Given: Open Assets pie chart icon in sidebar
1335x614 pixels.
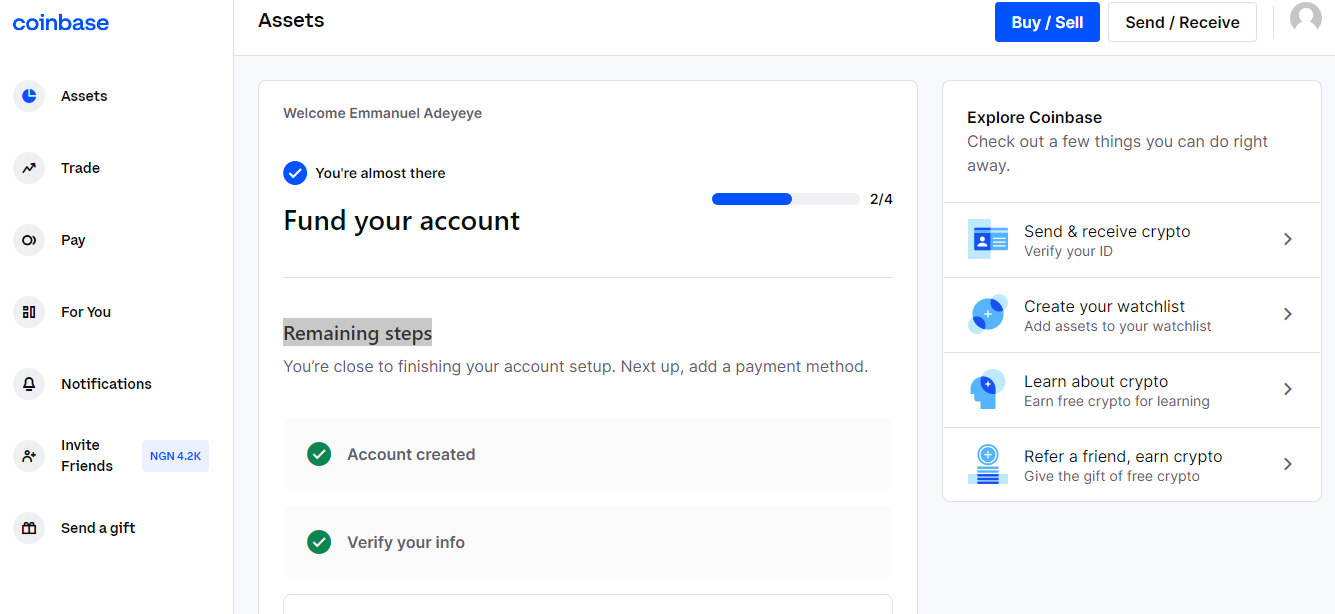Looking at the screenshot, I should pyautogui.click(x=29, y=96).
